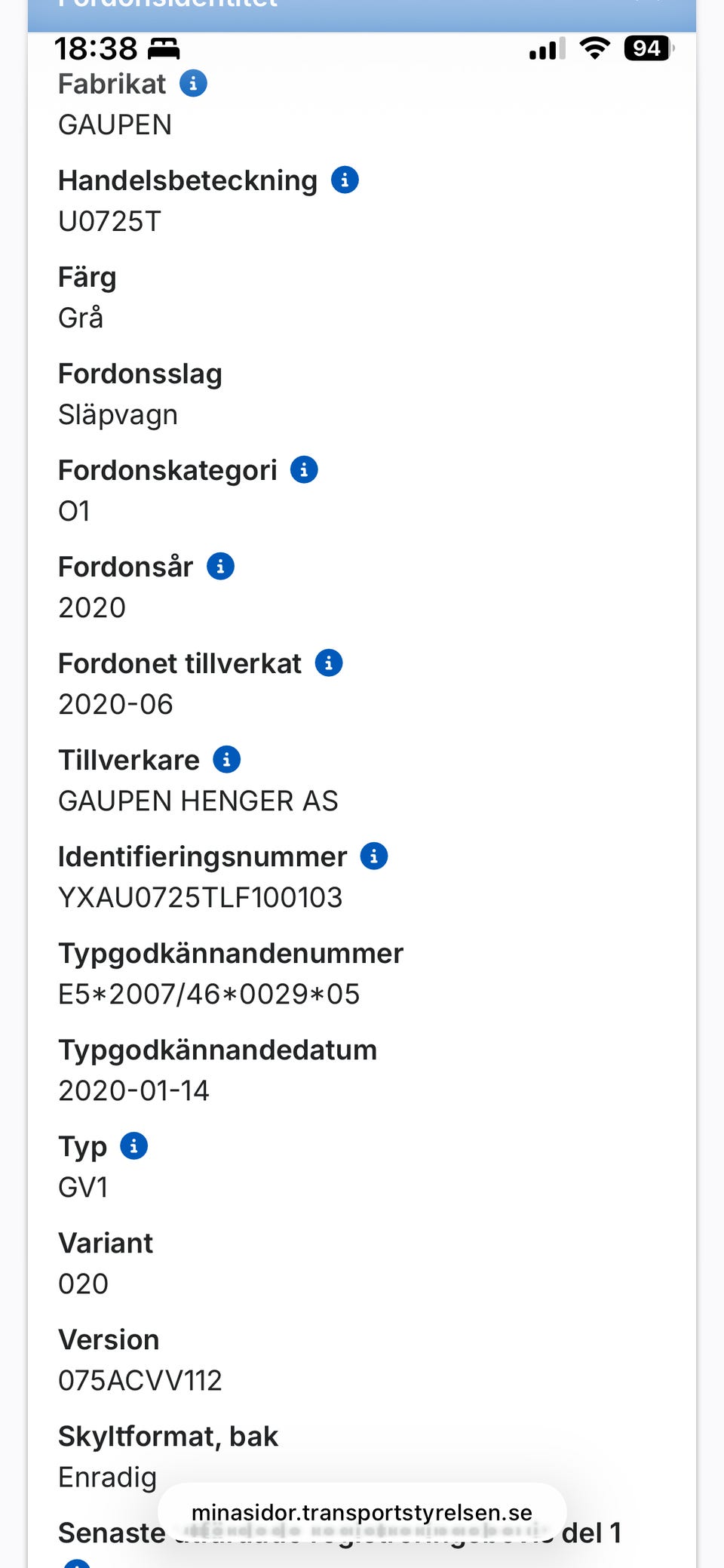
Task: Open the info icon beside Typ
Action: pos(133,1146)
